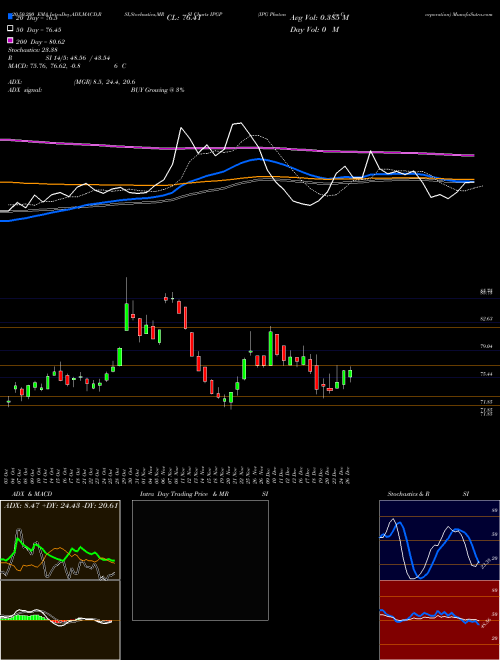Select the '200 Day - 80.62' legend text
The image size is (500, 660).
pyautogui.click(x=40, y=42)
